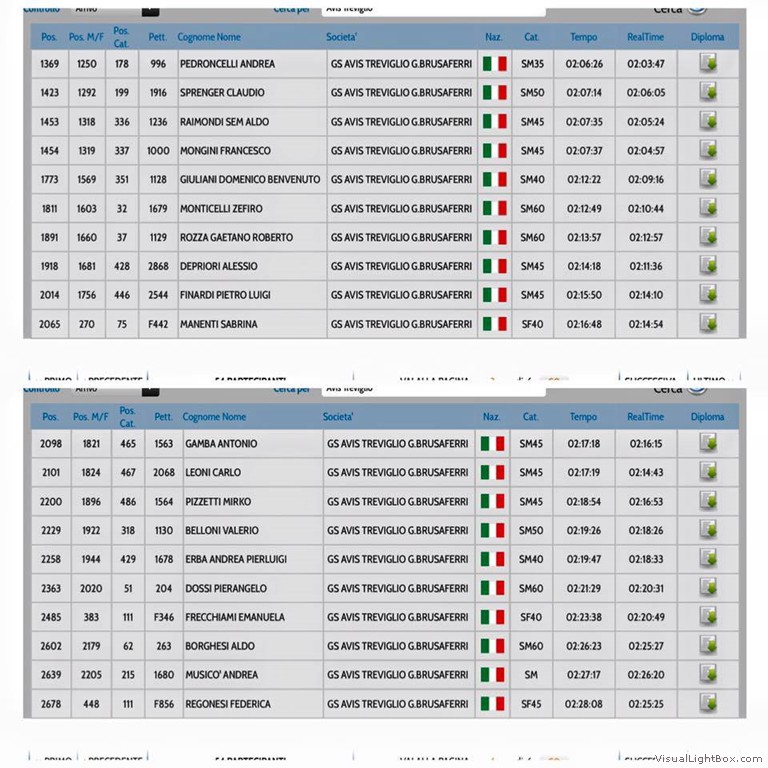Click Italian flag in MANENTI SABRINA row

point(495,324)
